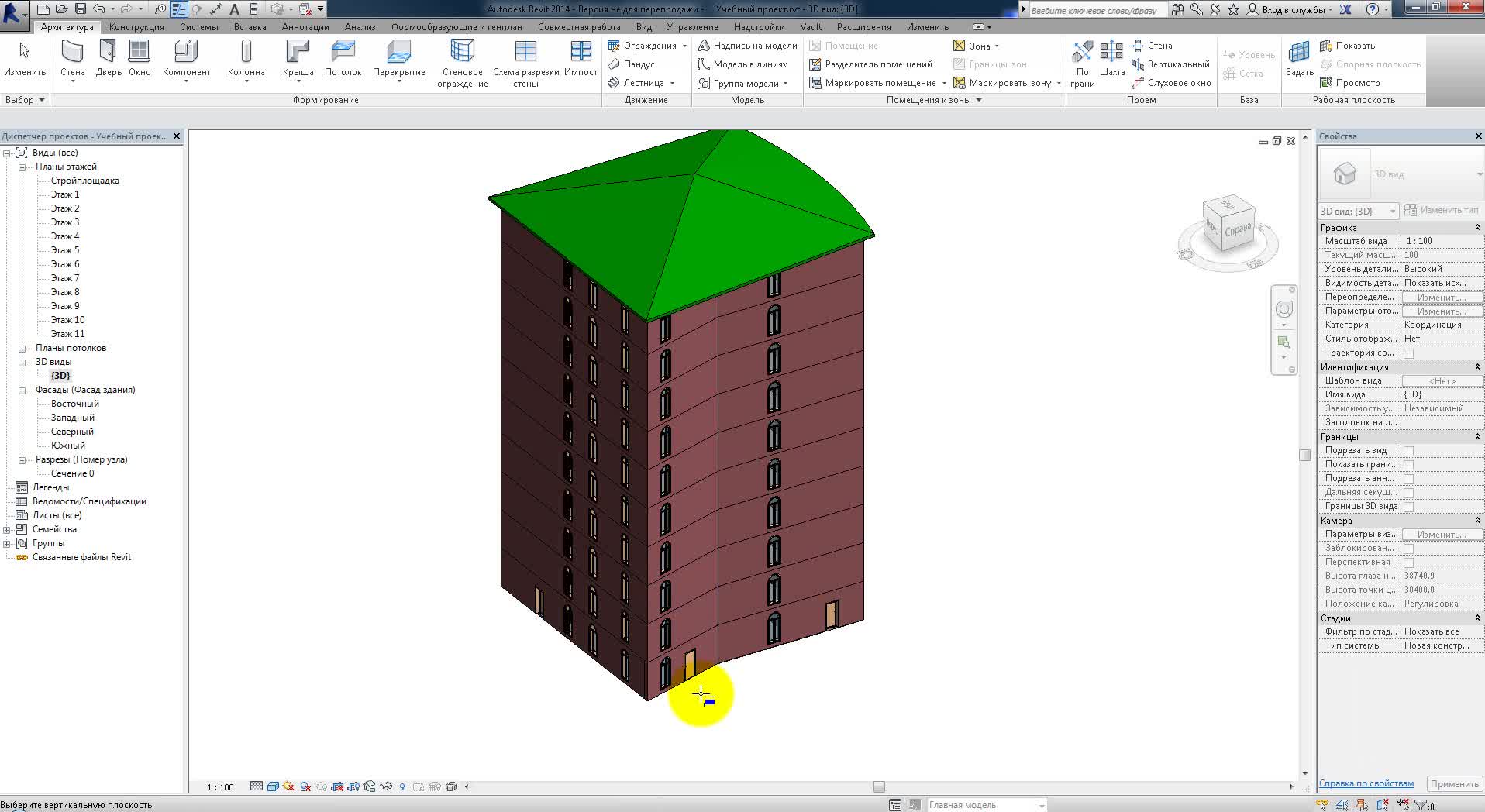Toggle the Подрезать вид checkbox

pyautogui.click(x=1408, y=451)
